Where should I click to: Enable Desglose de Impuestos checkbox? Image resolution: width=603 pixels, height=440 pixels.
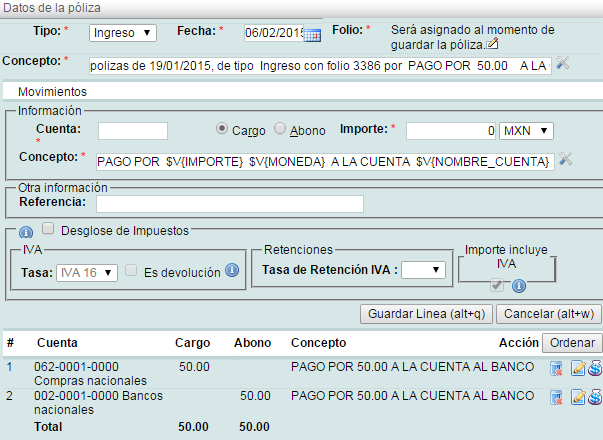click(48, 228)
